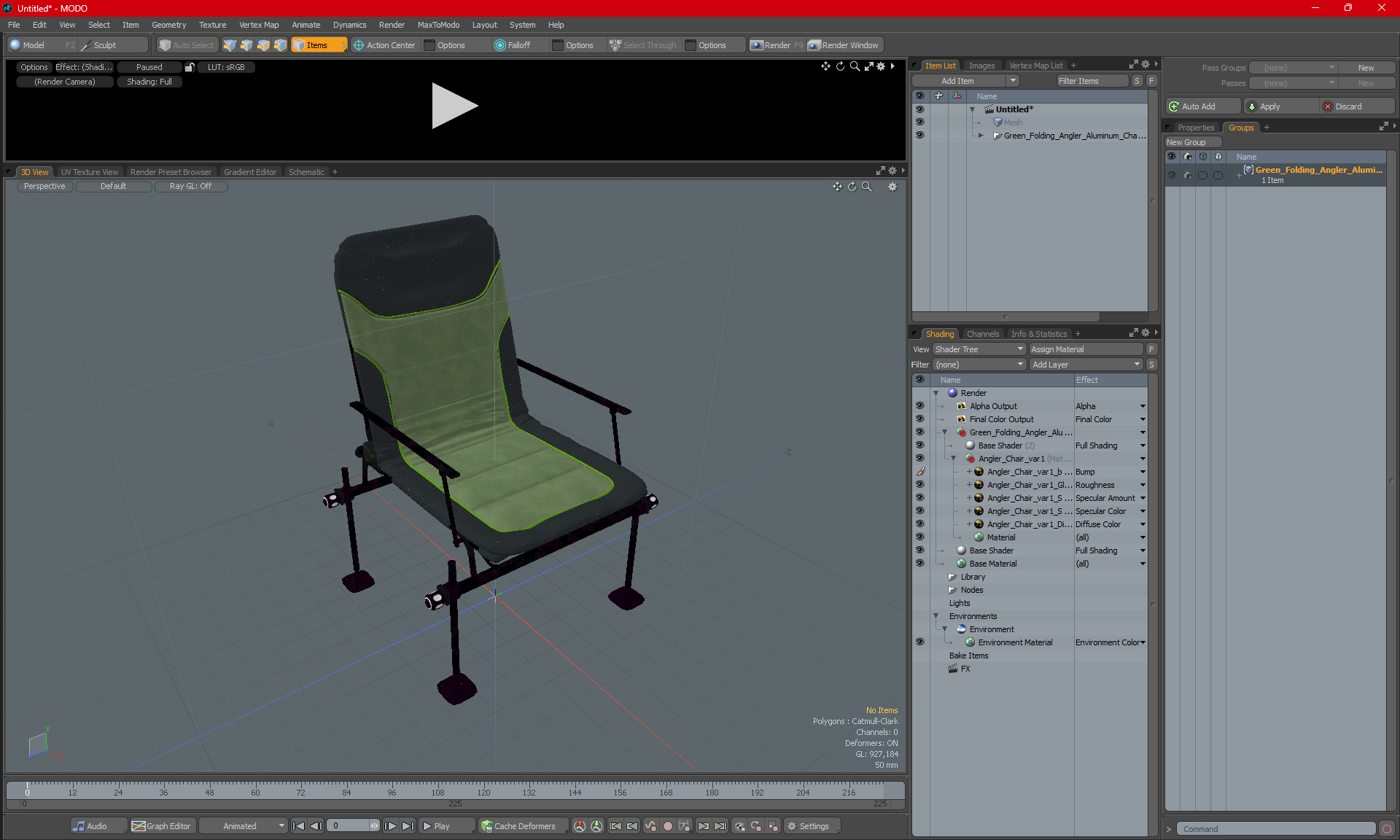Step to next frame
The height and width of the screenshot is (840, 1400).
391,826
